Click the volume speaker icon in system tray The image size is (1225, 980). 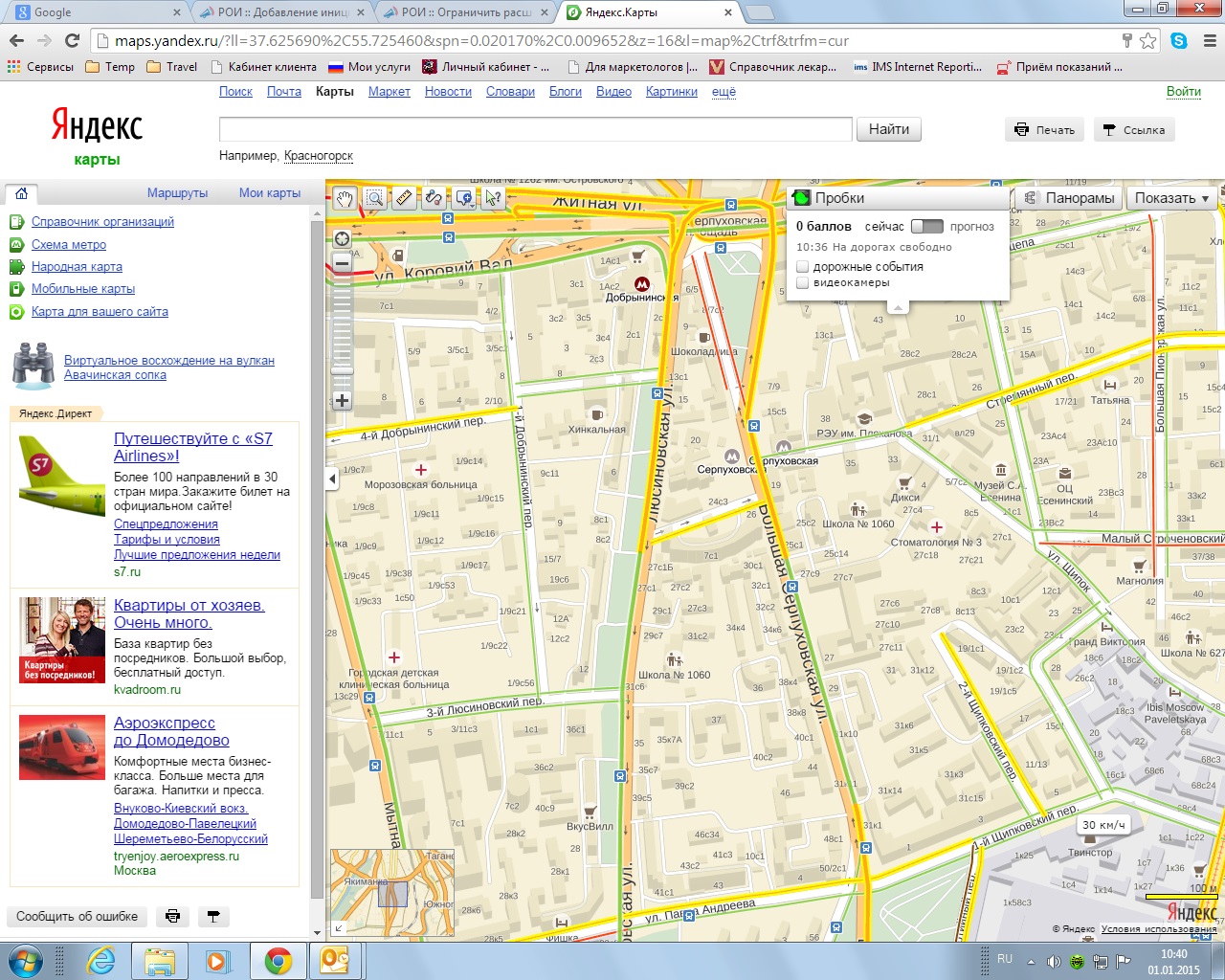click(x=1053, y=961)
